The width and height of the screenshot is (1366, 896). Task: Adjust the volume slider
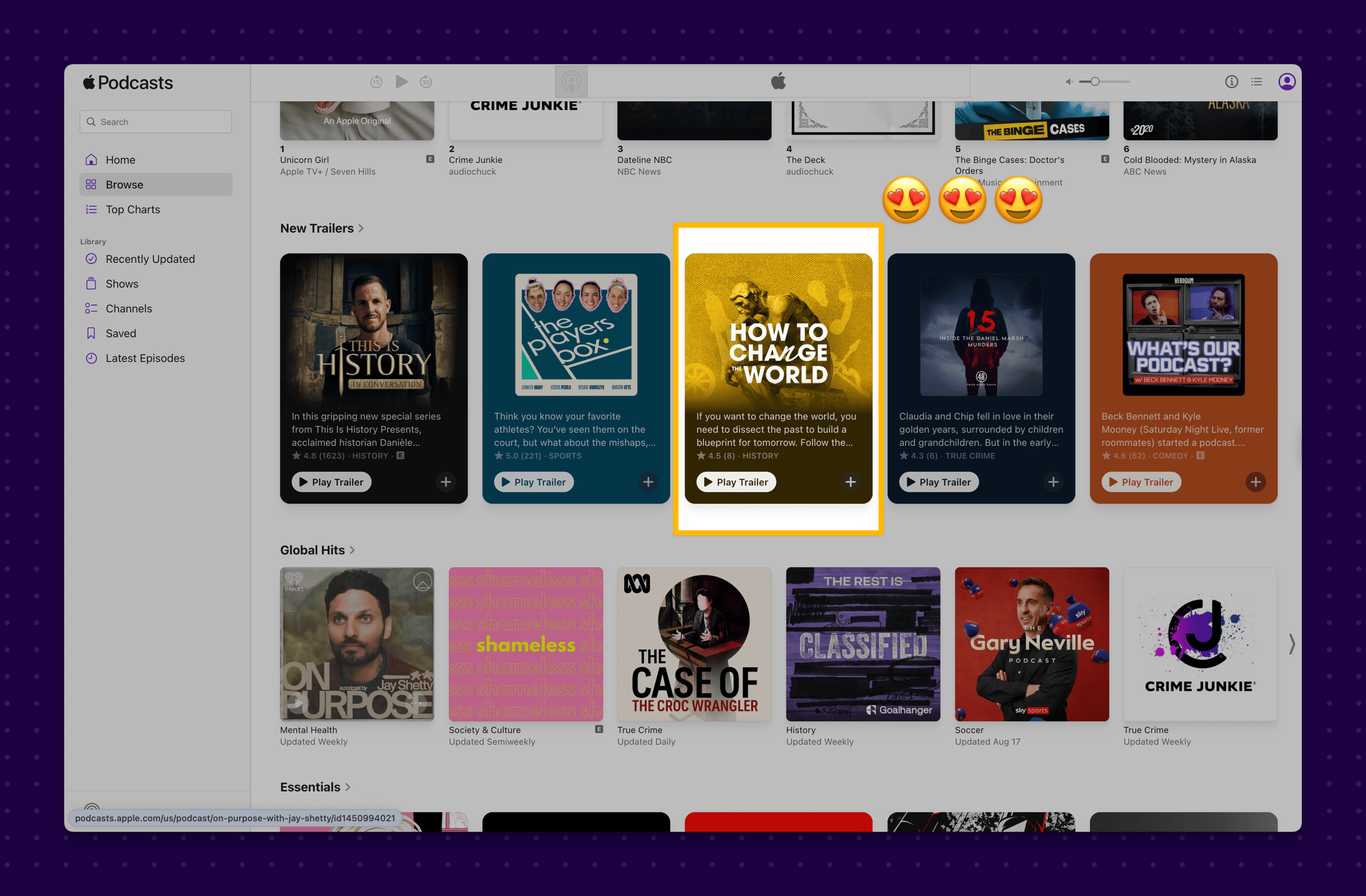click(1104, 82)
